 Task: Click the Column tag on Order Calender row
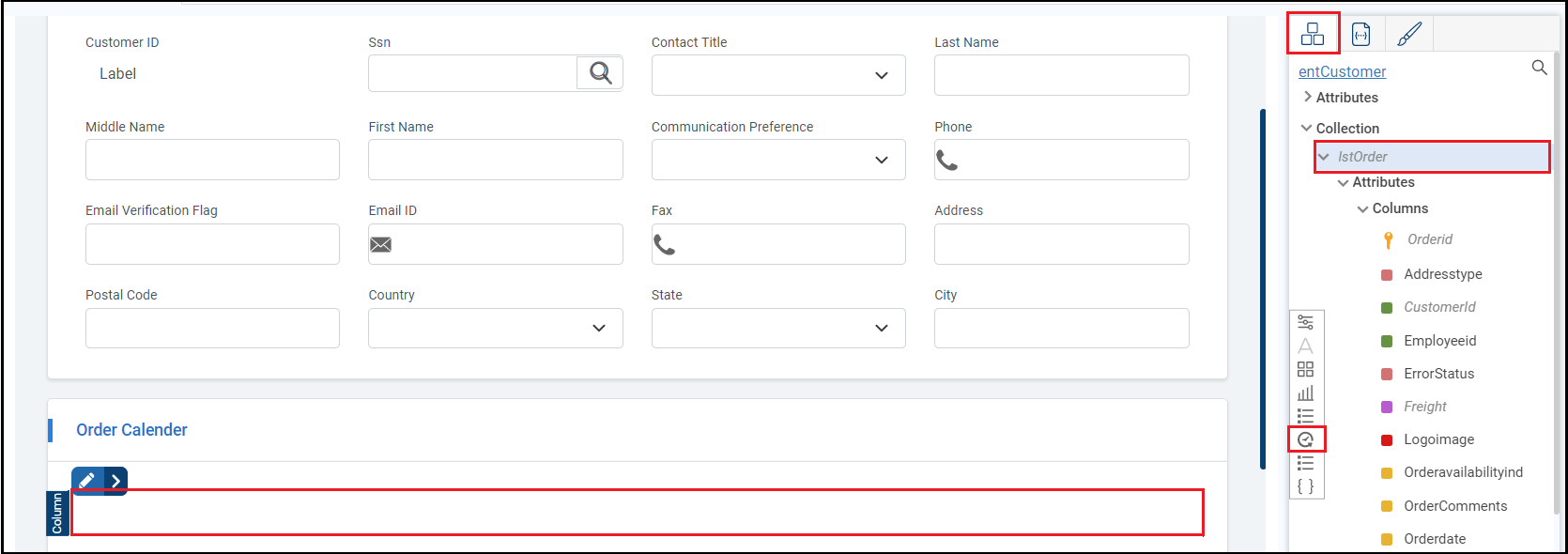click(x=57, y=514)
